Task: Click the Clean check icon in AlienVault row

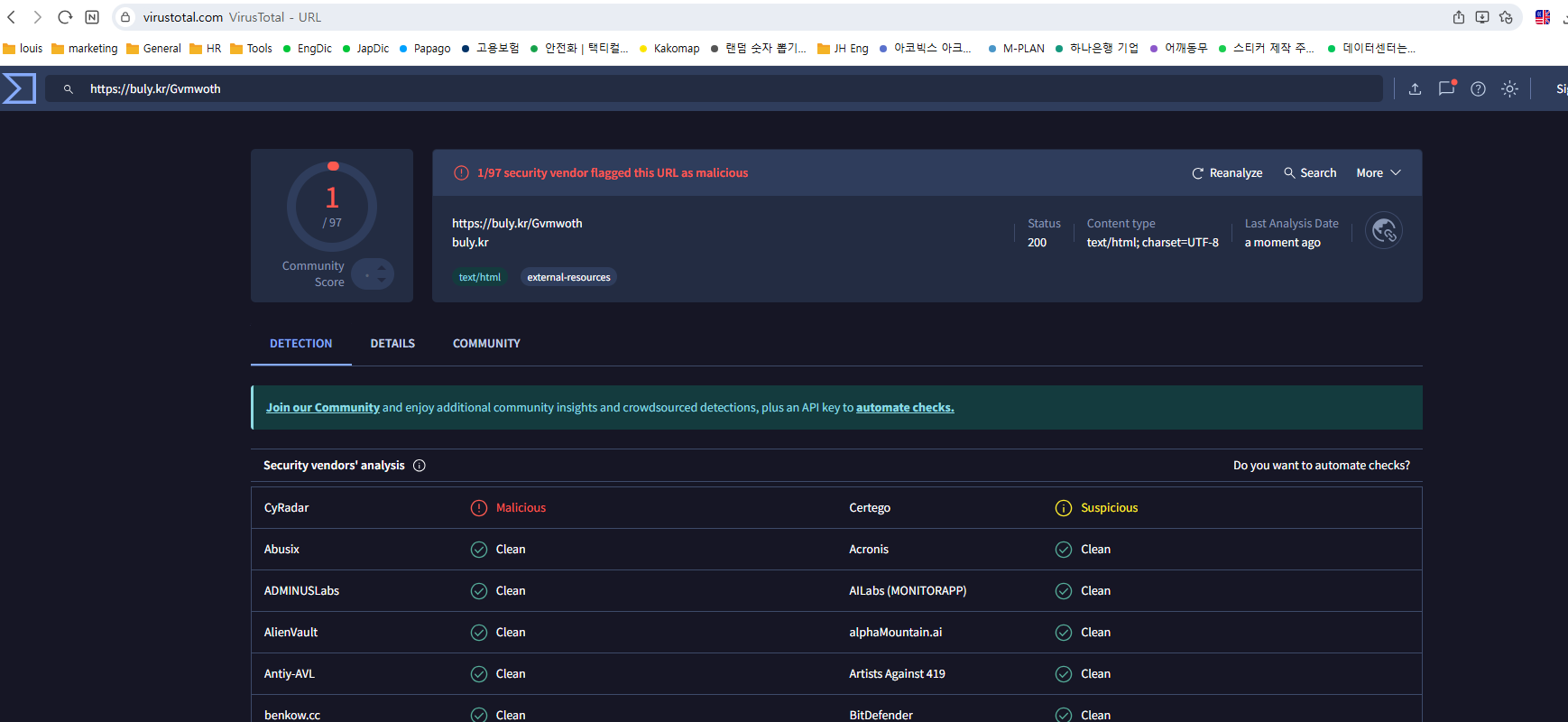Action: click(x=479, y=633)
